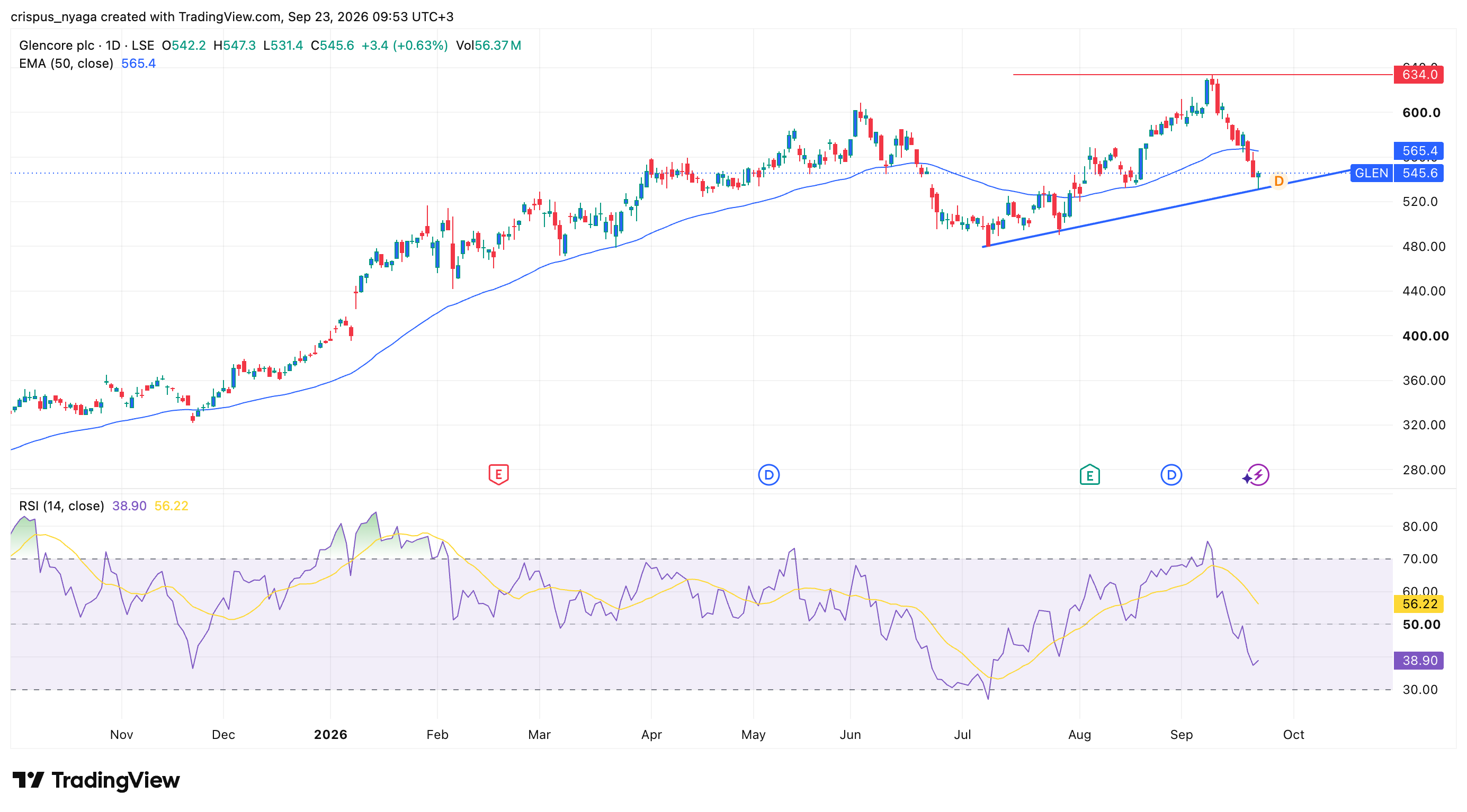Click the 70.00 RSI axis label
1467x812 pixels.
click(1420, 559)
